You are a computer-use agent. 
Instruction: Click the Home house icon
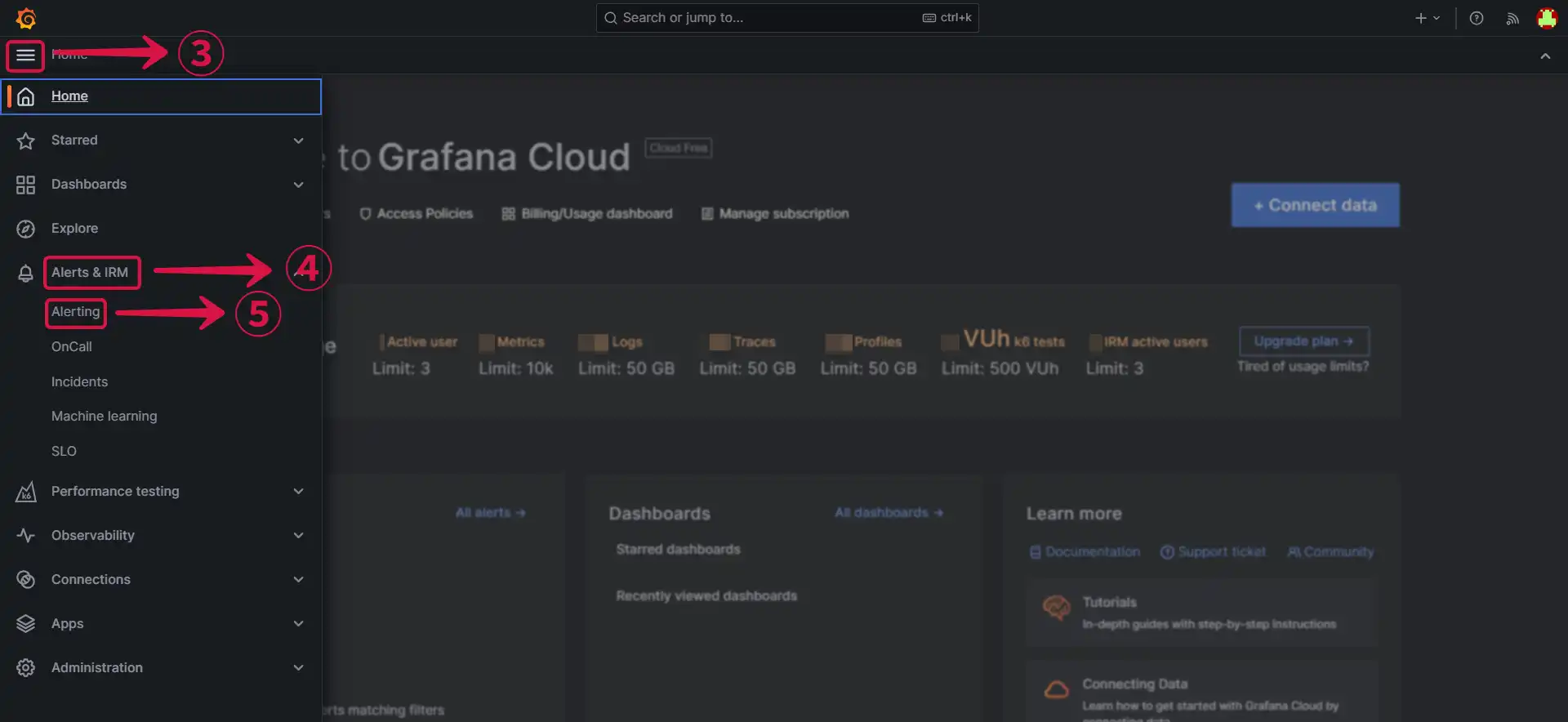(x=26, y=96)
